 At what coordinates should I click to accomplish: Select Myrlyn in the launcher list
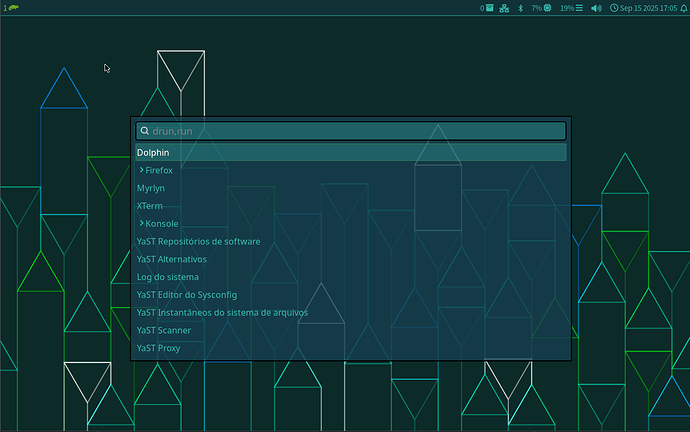(151, 188)
